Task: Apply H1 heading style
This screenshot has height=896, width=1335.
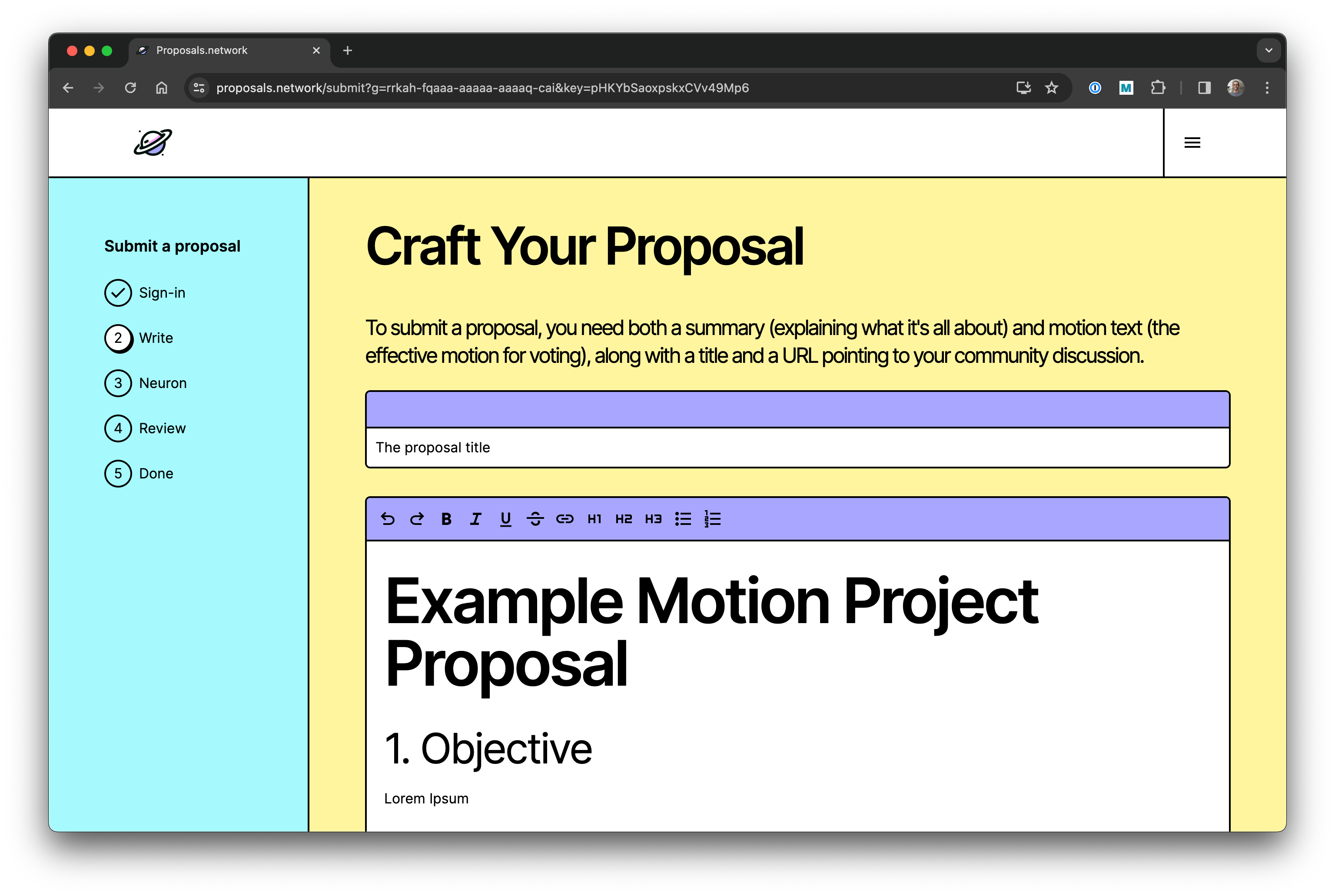Action: (x=594, y=519)
